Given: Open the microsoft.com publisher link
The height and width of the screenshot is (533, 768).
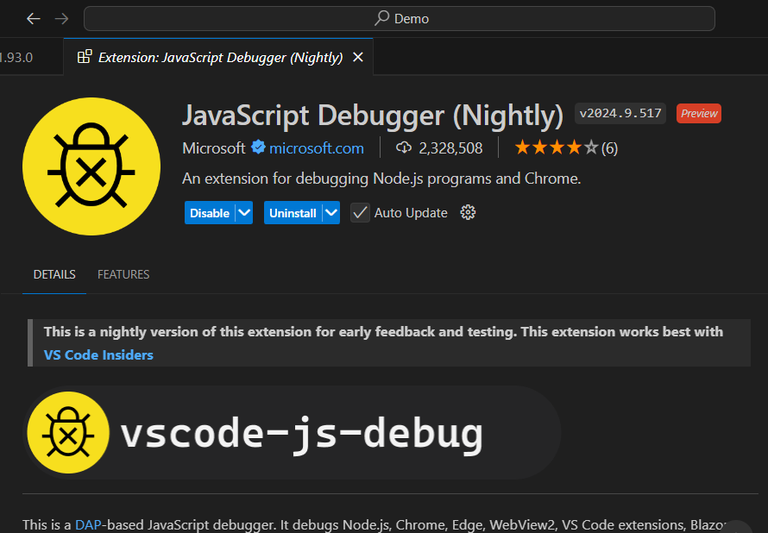Looking at the screenshot, I should click(316, 148).
